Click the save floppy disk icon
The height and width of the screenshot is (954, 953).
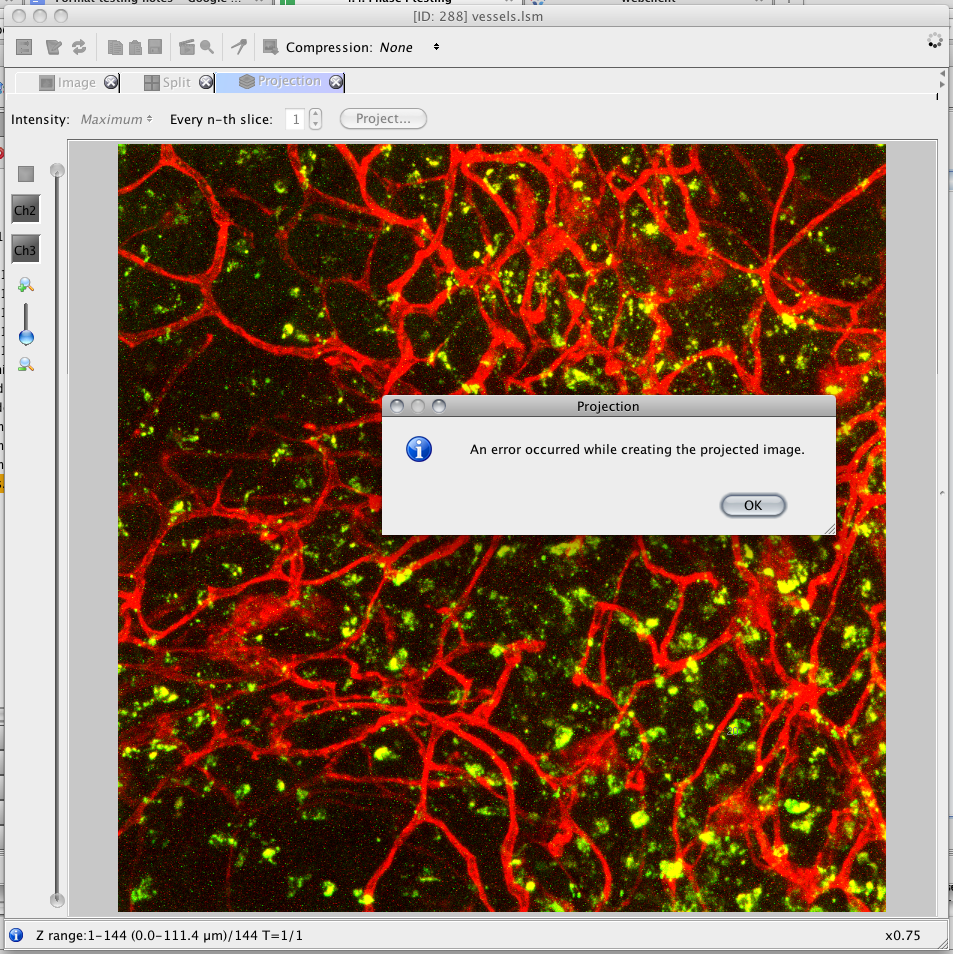(x=155, y=47)
